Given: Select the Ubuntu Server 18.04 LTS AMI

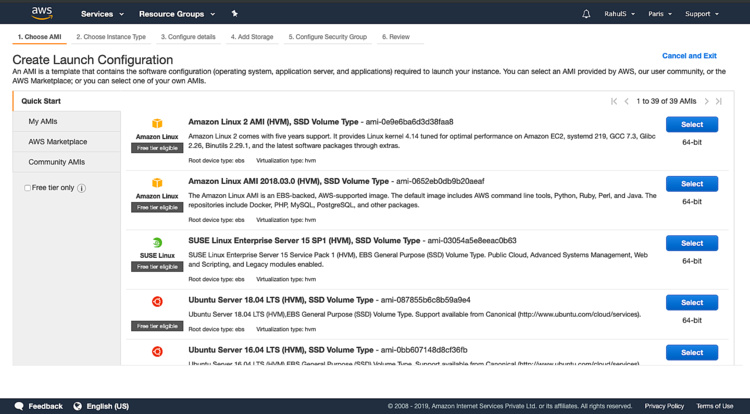Looking at the screenshot, I should [x=691, y=302].
